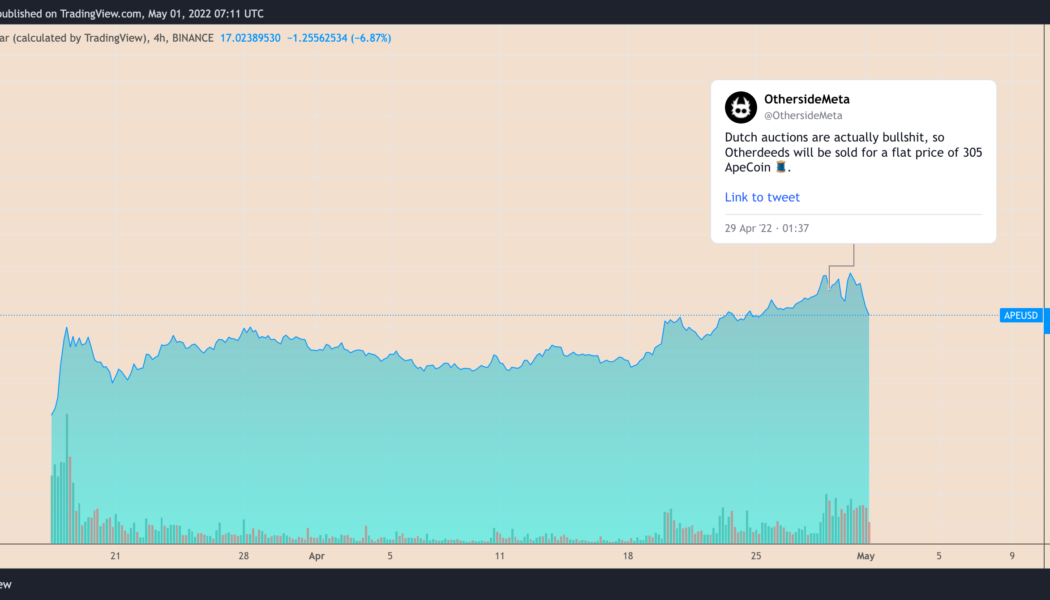Toggle the 4h timeframe indicator

click(x=160, y=37)
